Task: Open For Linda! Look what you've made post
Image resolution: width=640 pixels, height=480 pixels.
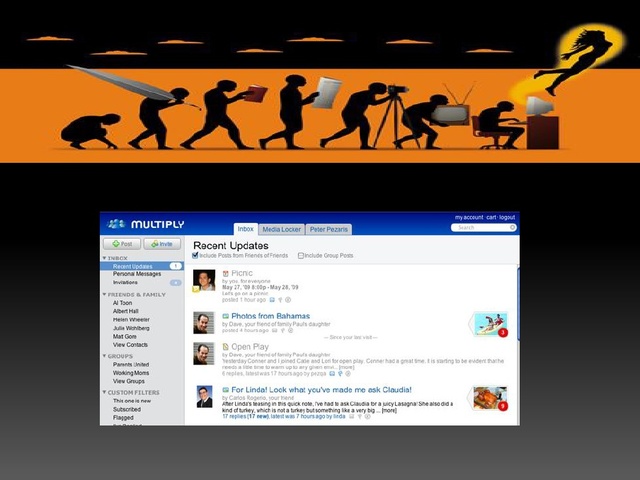Action: point(321,390)
